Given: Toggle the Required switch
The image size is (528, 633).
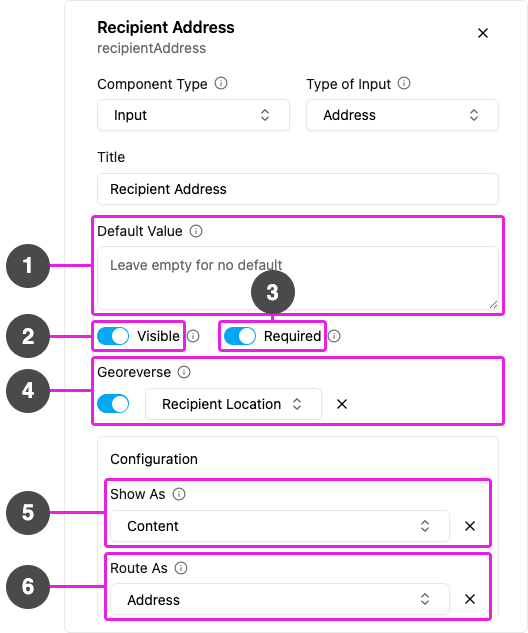Looking at the screenshot, I should [240, 336].
